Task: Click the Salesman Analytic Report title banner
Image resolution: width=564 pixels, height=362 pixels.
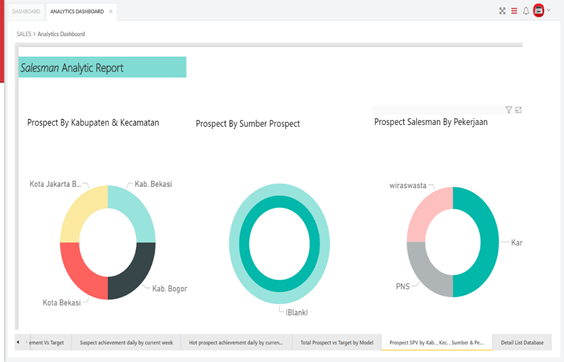Action: pyautogui.click(x=102, y=67)
